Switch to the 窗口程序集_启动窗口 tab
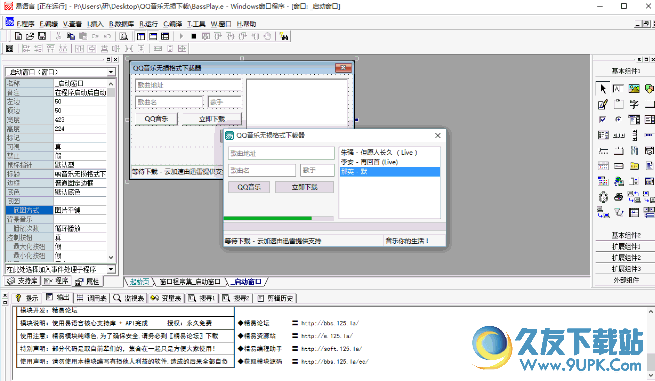The height and width of the screenshot is (381, 655). 190,282
